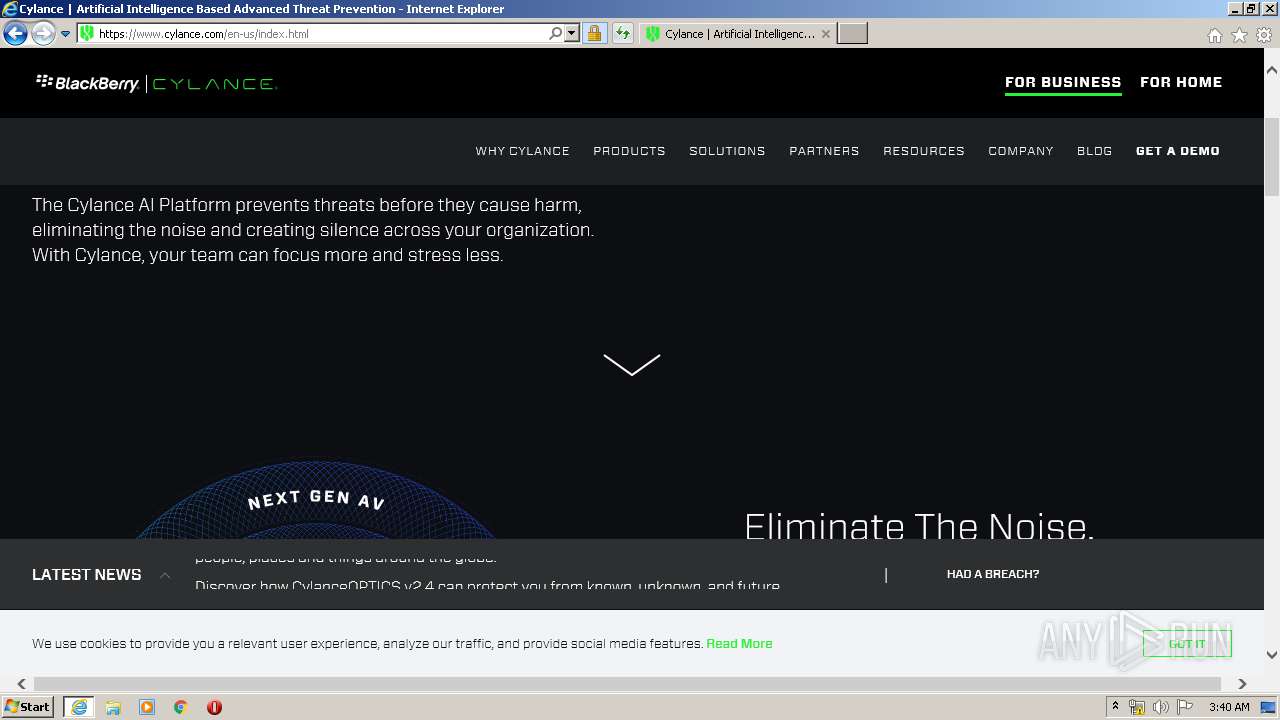Click the Show Desktop tray button

point(1268,707)
